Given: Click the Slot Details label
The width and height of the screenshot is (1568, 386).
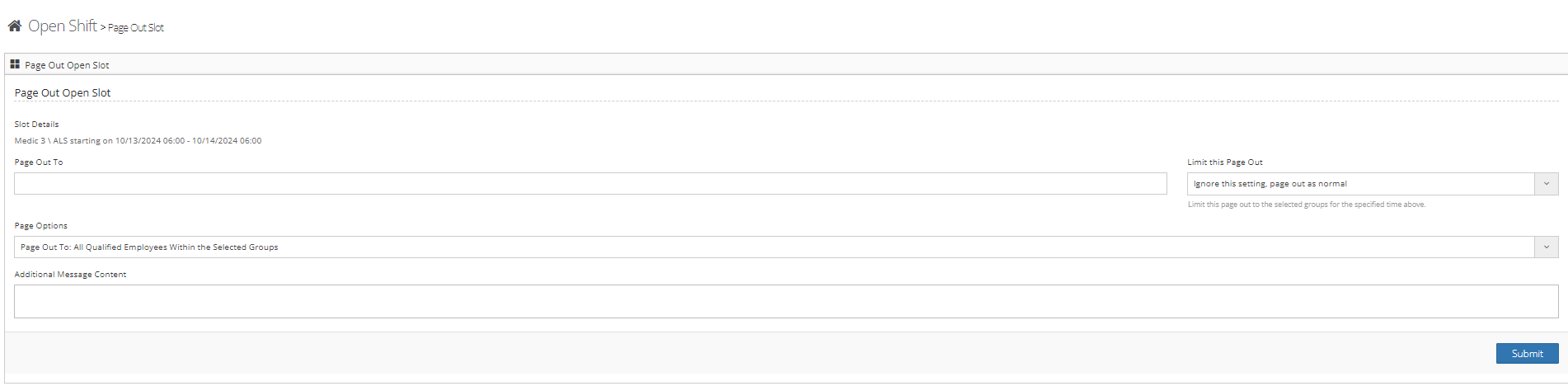Looking at the screenshot, I should 36,125.
